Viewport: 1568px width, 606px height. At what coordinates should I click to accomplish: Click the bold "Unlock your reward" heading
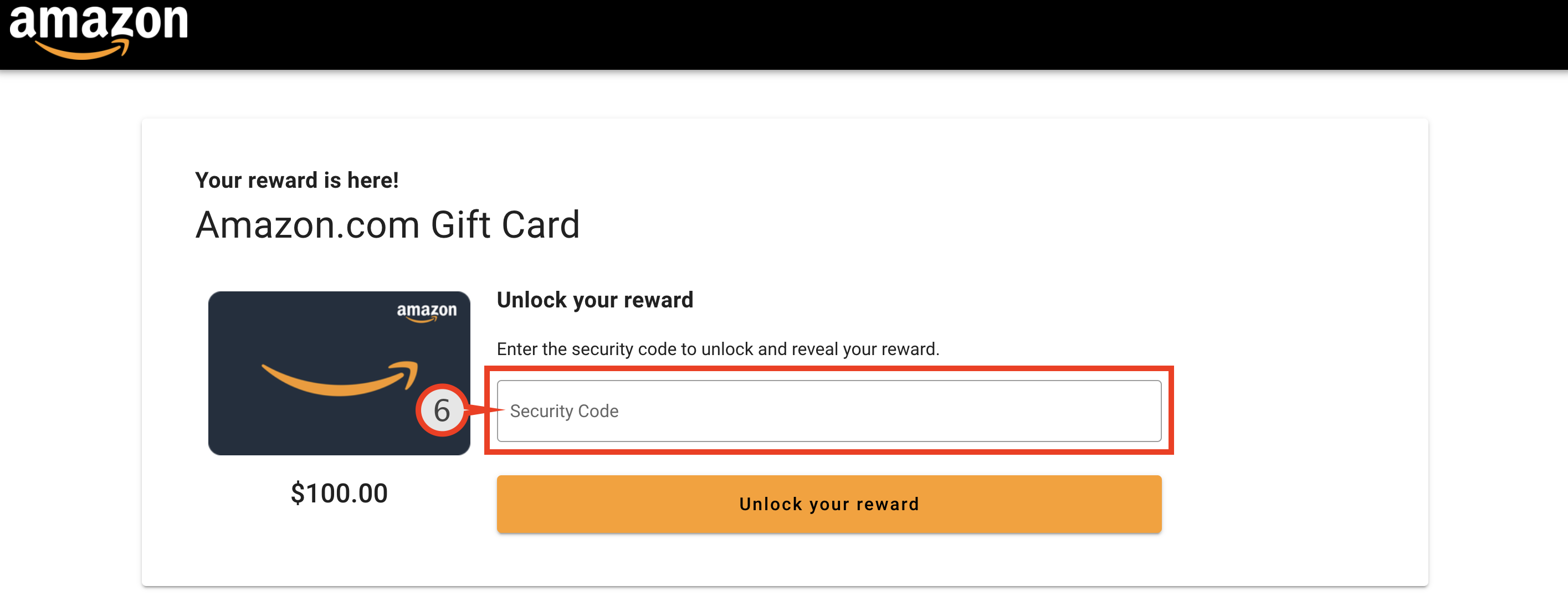[x=595, y=299]
